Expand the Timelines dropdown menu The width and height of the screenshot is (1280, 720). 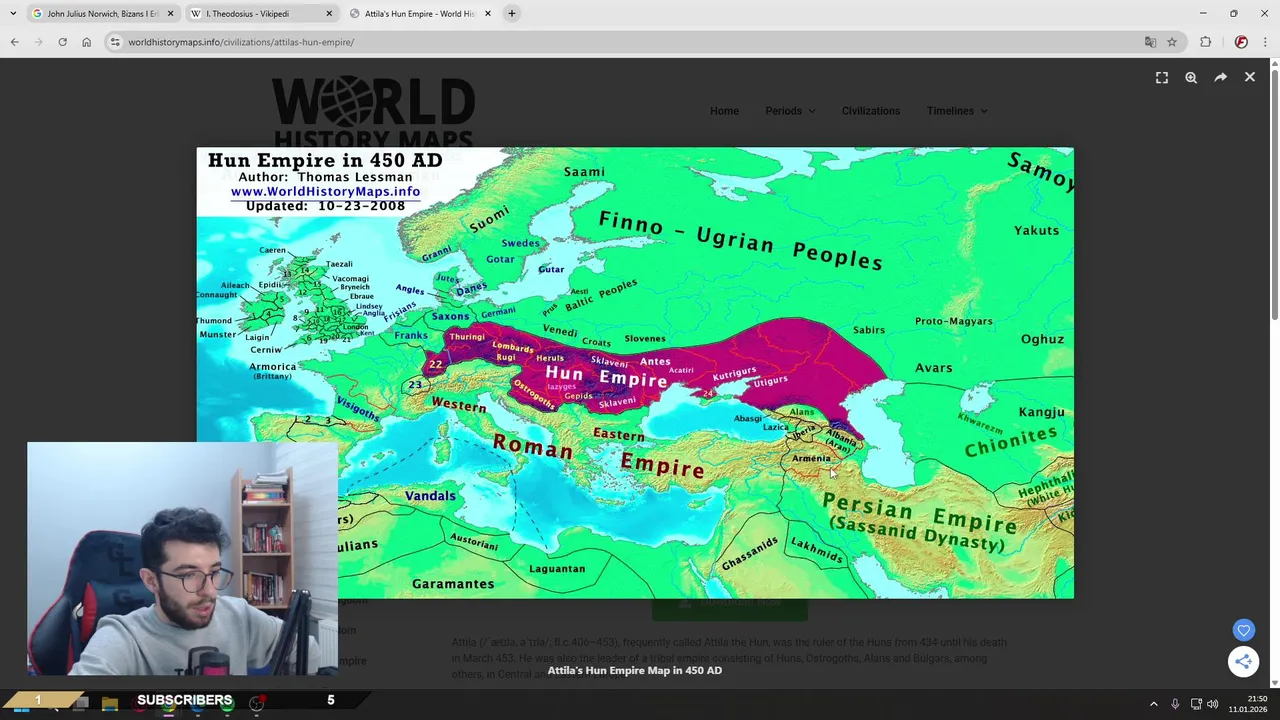pos(957,111)
